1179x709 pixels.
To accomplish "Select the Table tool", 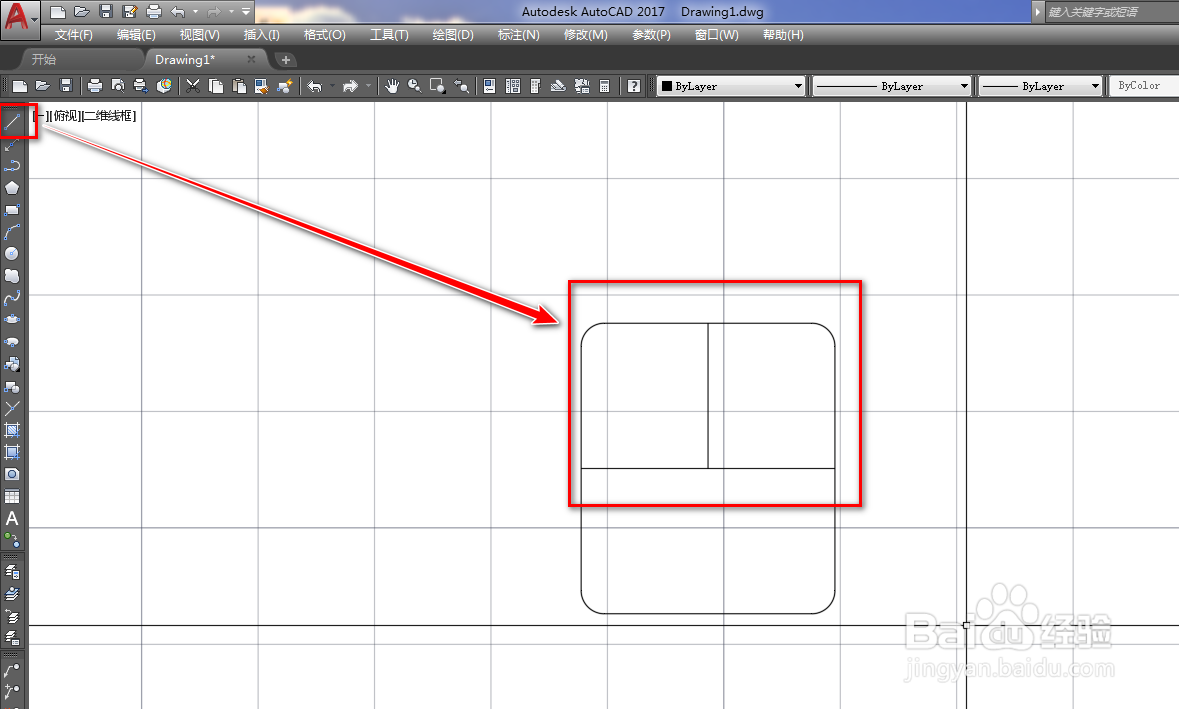I will pos(12,496).
